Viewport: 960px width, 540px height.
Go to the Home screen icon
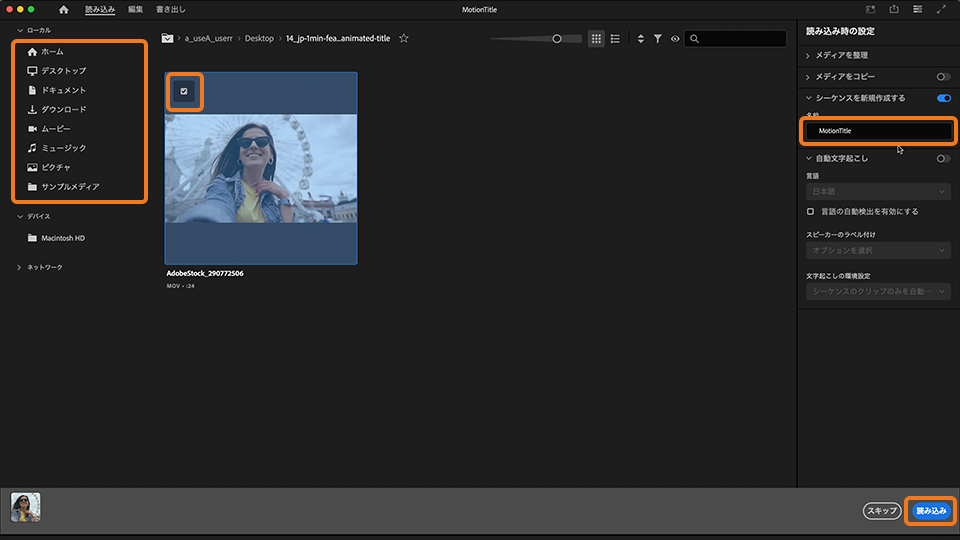64,10
